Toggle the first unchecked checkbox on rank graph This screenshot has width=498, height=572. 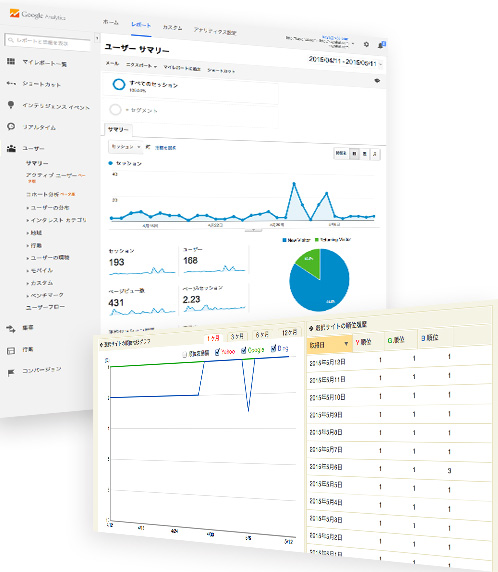(x=184, y=354)
